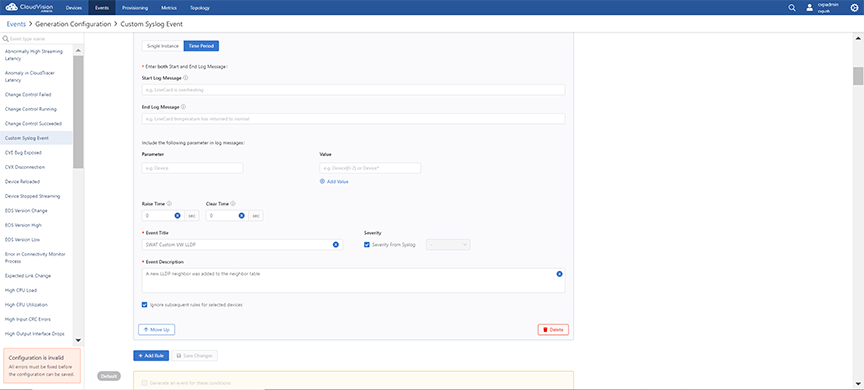Click Add Value link

[334, 182]
